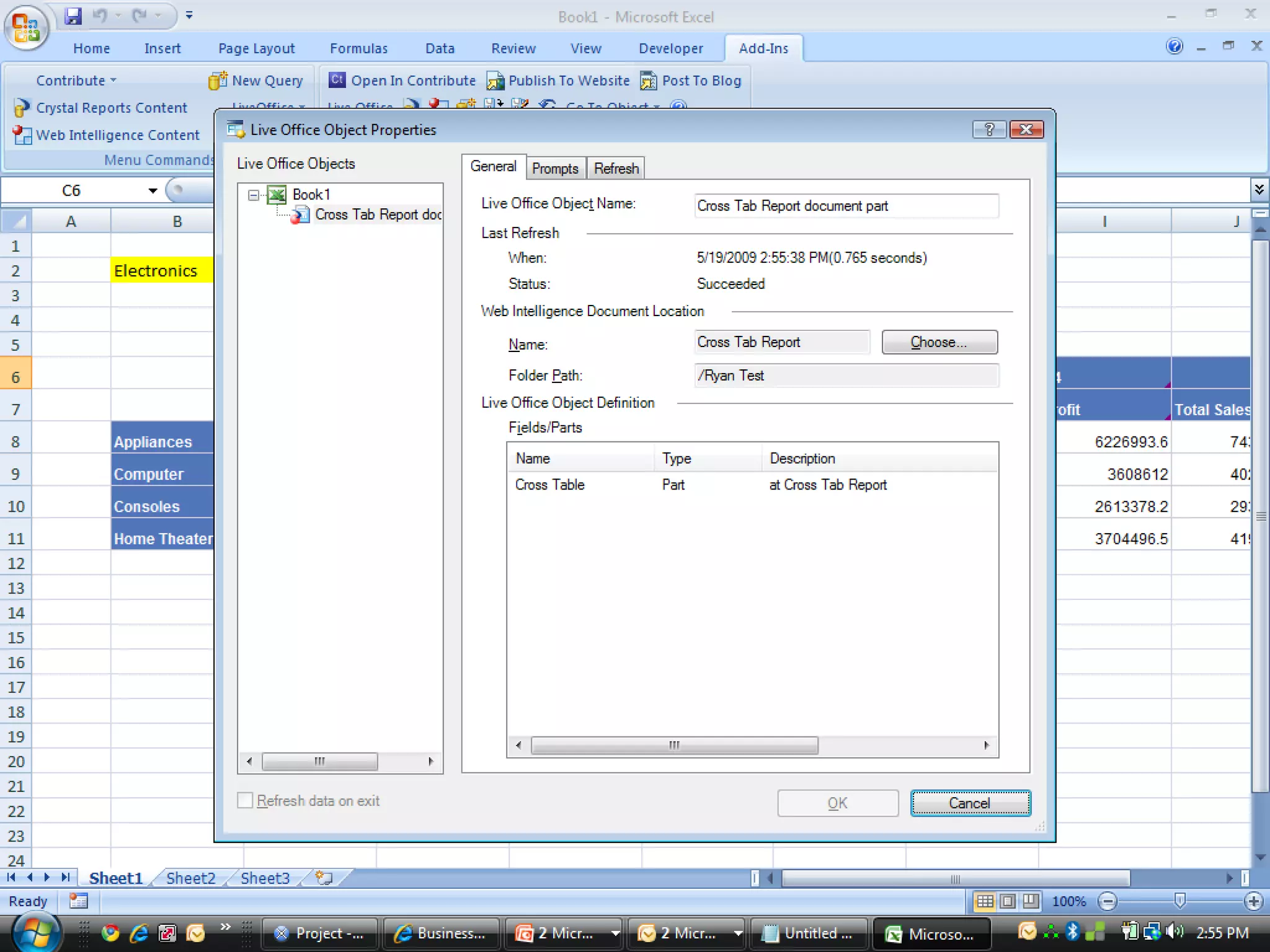
Task: Open Untitled taskbar button
Action: click(808, 933)
